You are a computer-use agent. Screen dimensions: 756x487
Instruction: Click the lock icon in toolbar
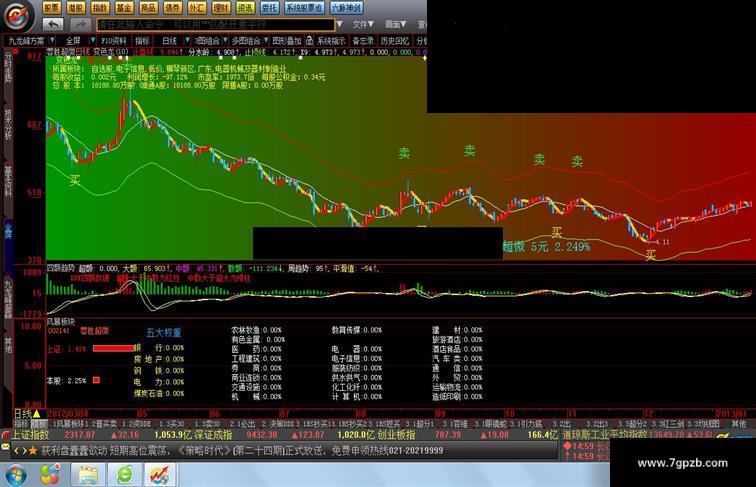(x=309, y=41)
